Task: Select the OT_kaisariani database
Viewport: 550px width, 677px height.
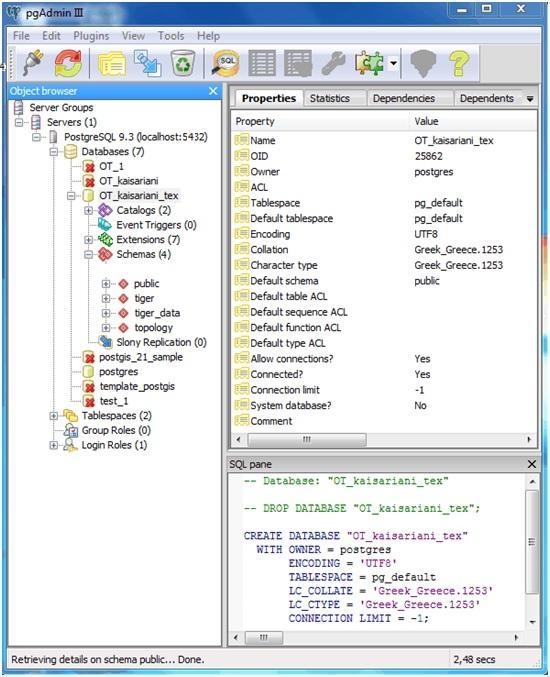Action: click(x=129, y=181)
